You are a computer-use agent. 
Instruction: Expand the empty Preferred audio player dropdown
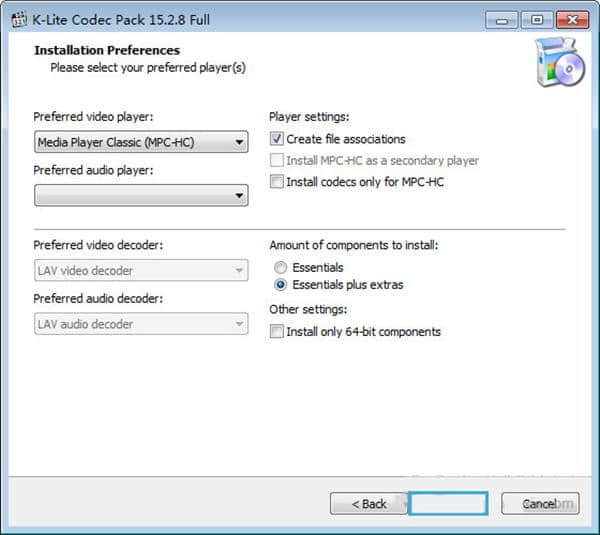point(141,196)
